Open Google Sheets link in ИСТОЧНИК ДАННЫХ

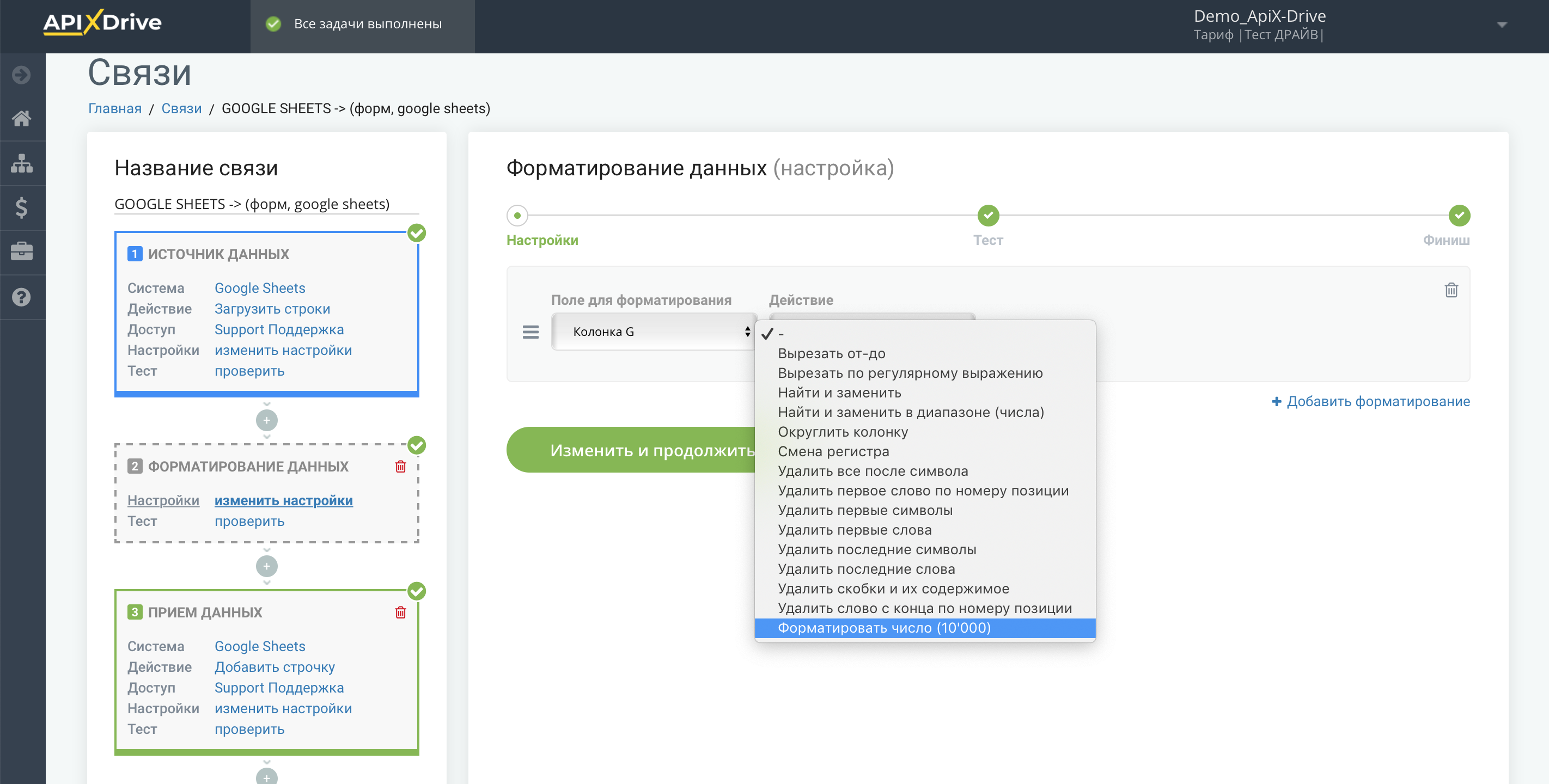tap(260, 288)
